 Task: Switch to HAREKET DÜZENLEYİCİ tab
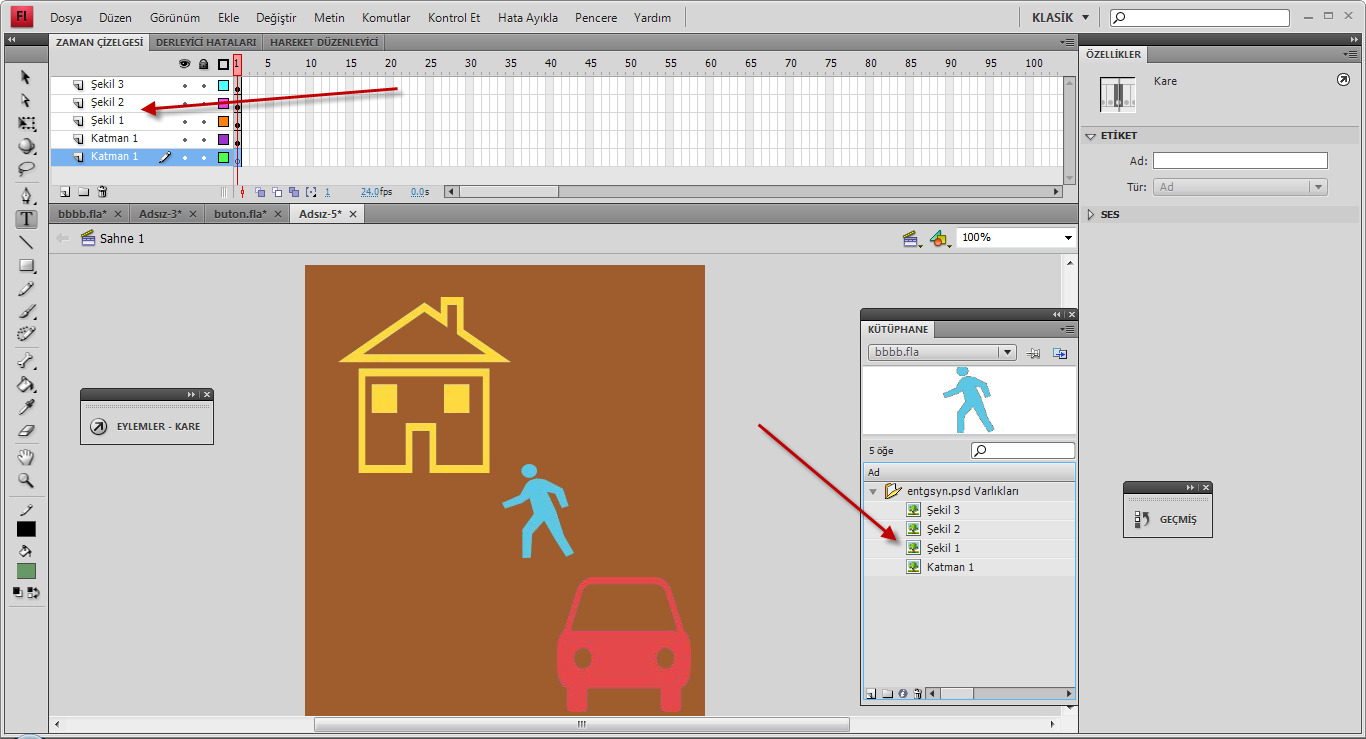[x=324, y=43]
